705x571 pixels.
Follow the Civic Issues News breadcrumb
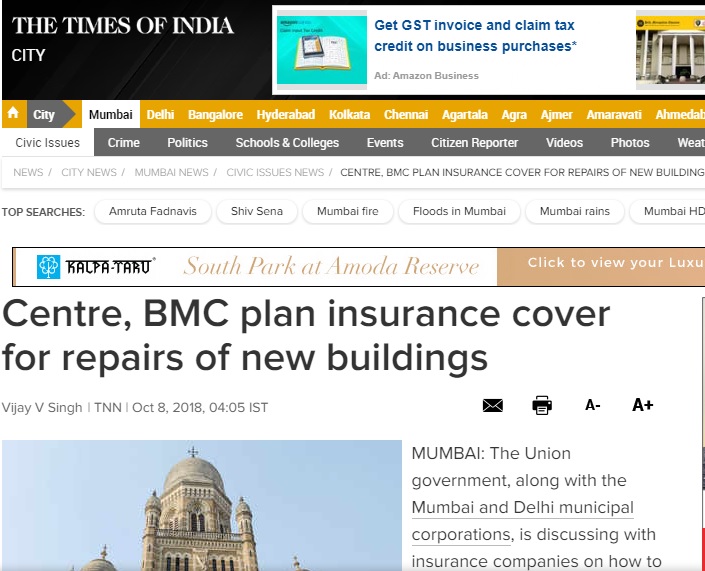tap(275, 172)
